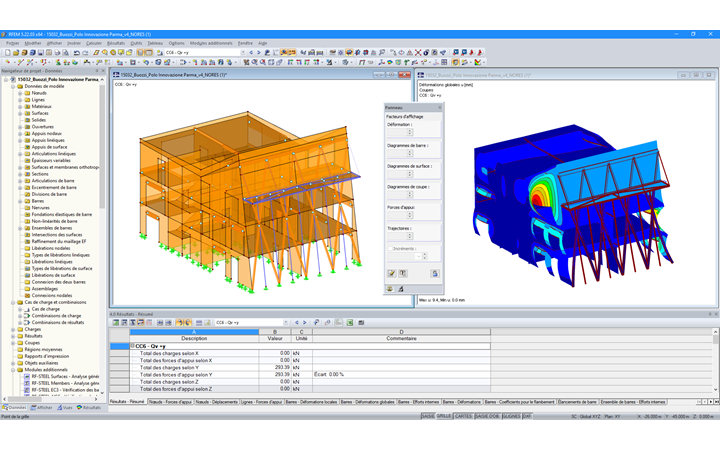Click the highlighted square icon near end of second toolbar
720x450 pixels.
pyautogui.click(x=455, y=62)
